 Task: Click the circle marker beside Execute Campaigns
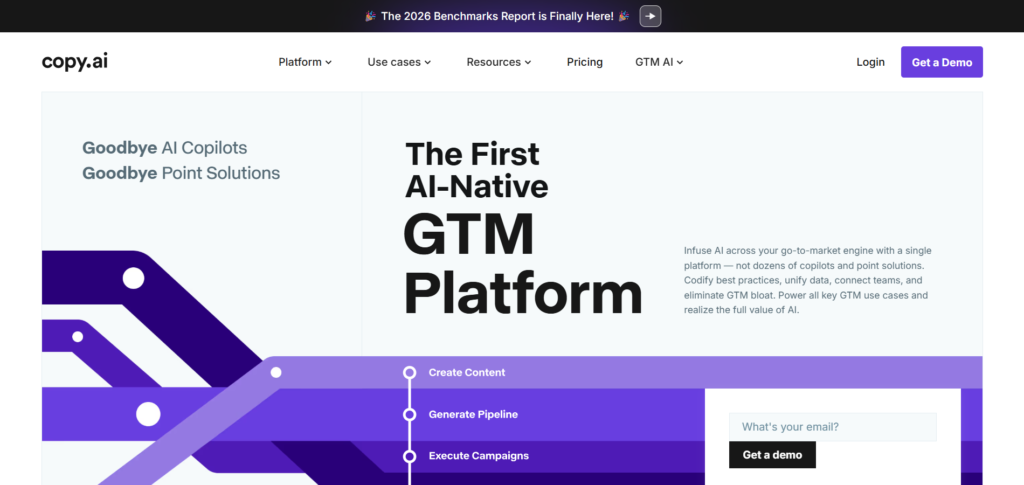(409, 456)
